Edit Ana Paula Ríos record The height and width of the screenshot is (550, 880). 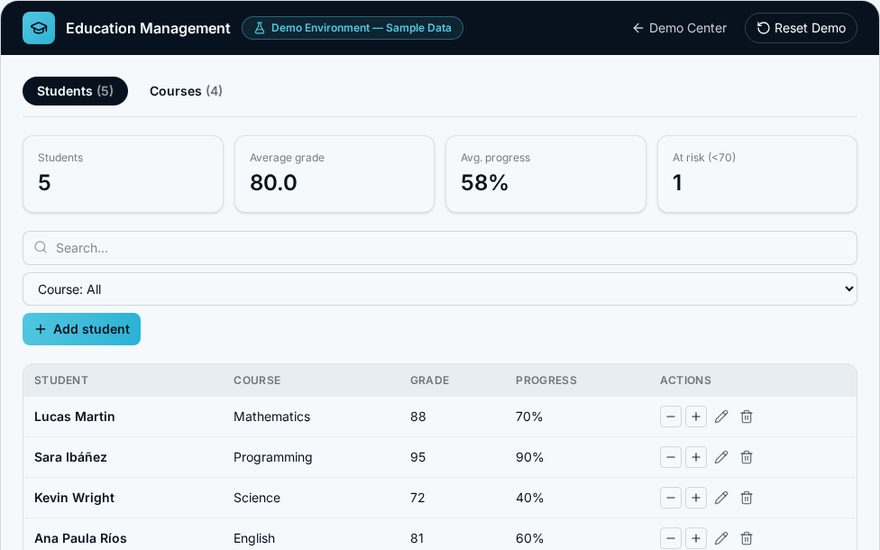click(x=721, y=538)
